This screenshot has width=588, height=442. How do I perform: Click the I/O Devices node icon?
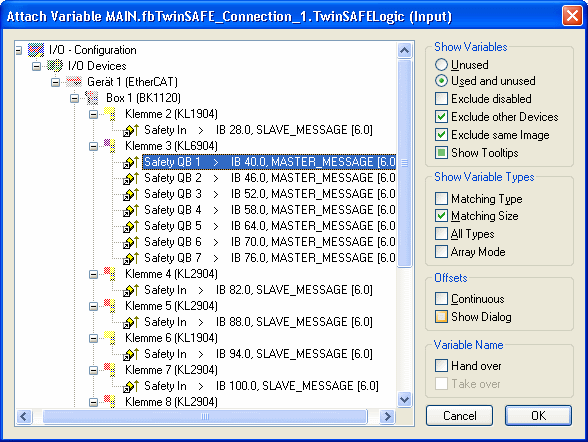55,66
